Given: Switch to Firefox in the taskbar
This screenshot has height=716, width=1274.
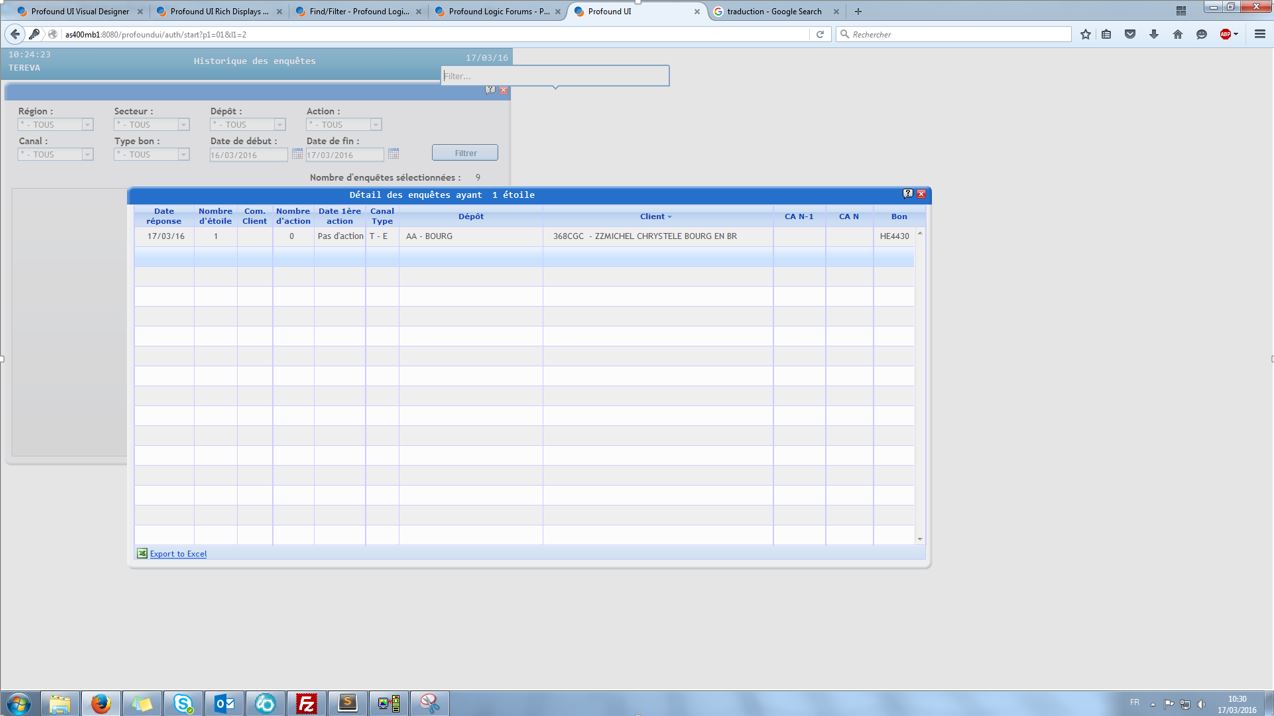Looking at the screenshot, I should [x=100, y=703].
